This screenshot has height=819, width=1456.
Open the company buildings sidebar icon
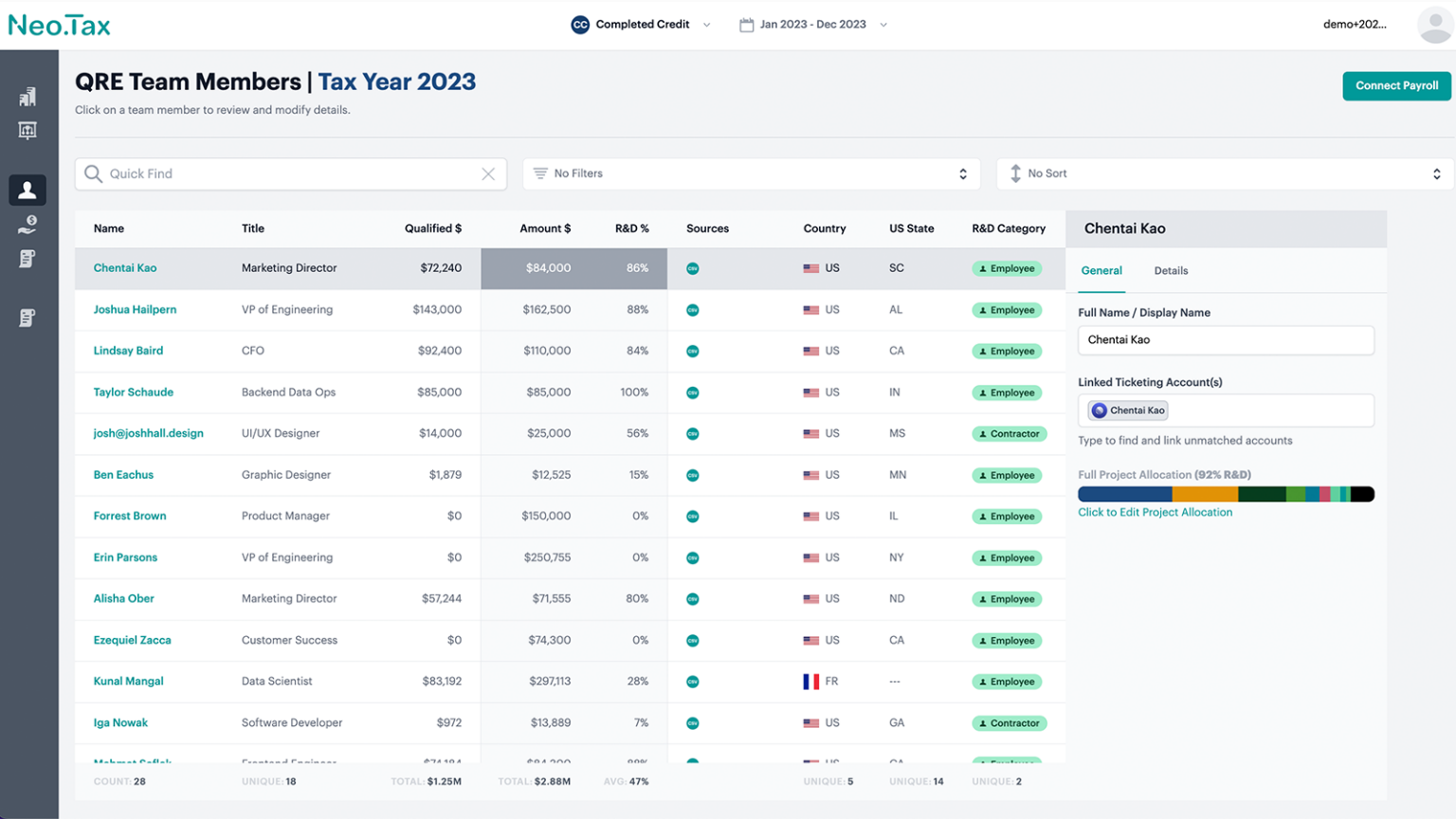click(27, 97)
